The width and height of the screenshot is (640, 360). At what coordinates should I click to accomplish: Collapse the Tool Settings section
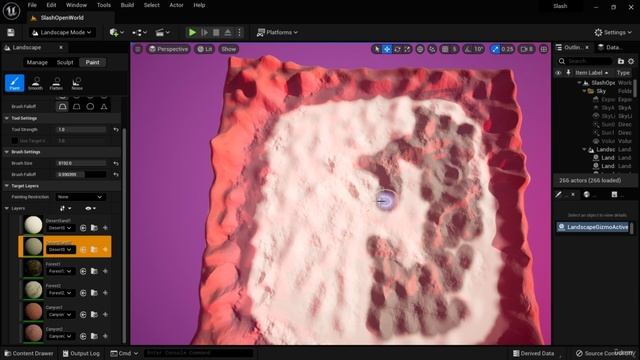7,118
